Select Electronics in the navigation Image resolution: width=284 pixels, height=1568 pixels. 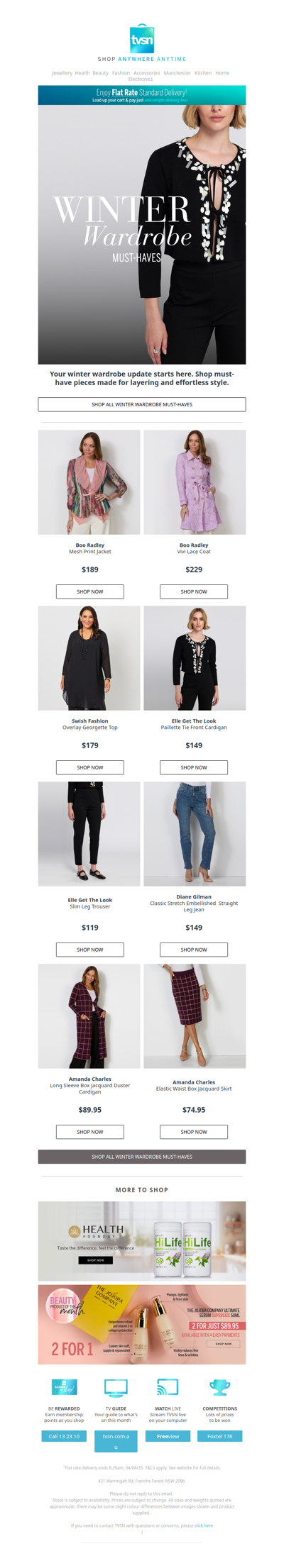pos(141,79)
